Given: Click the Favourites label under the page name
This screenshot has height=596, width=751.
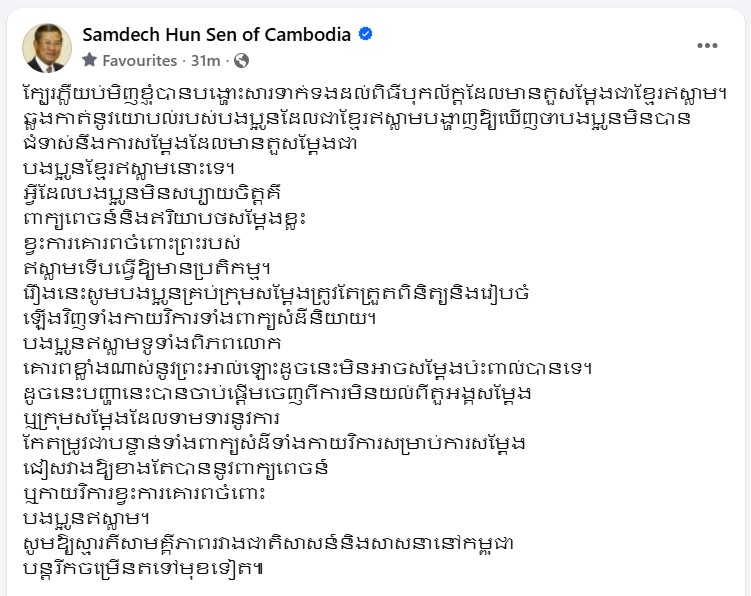Looking at the screenshot, I should pyautogui.click(x=138, y=61).
